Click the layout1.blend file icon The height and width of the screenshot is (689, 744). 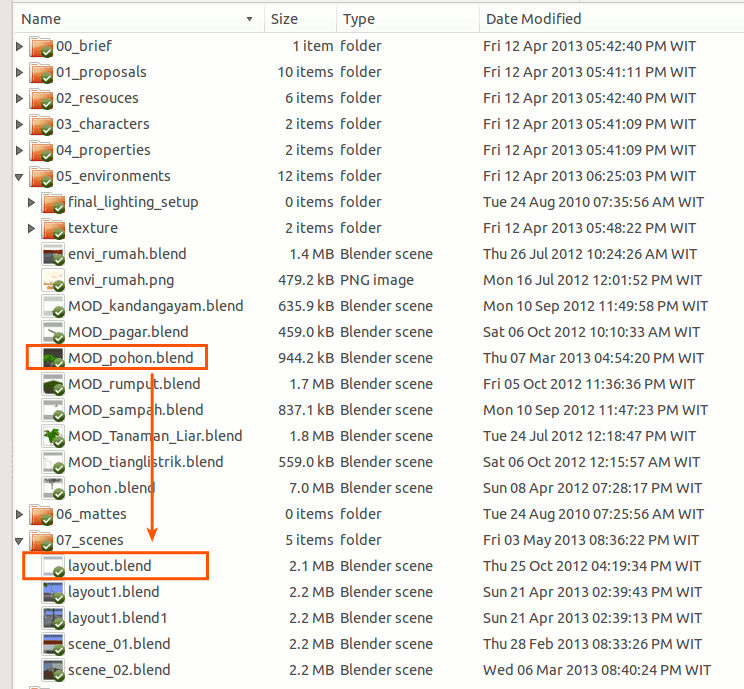53,593
